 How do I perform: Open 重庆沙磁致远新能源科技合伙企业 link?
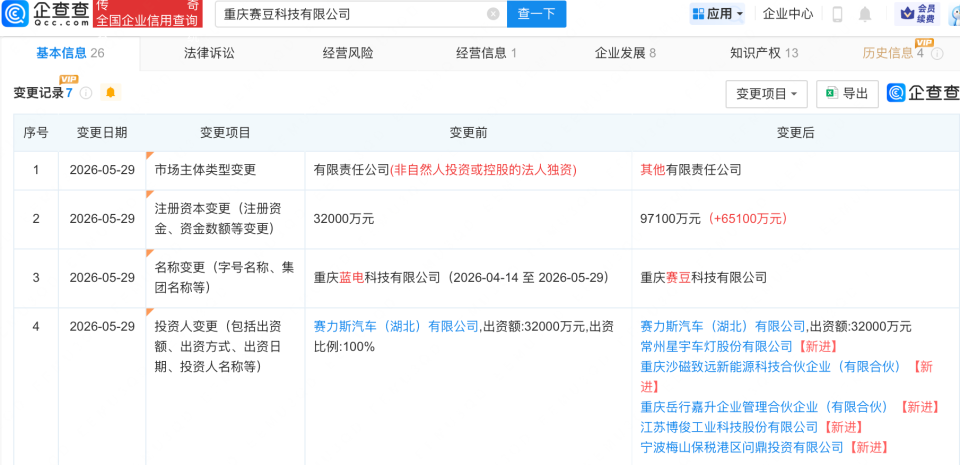pyautogui.click(x=771, y=366)
